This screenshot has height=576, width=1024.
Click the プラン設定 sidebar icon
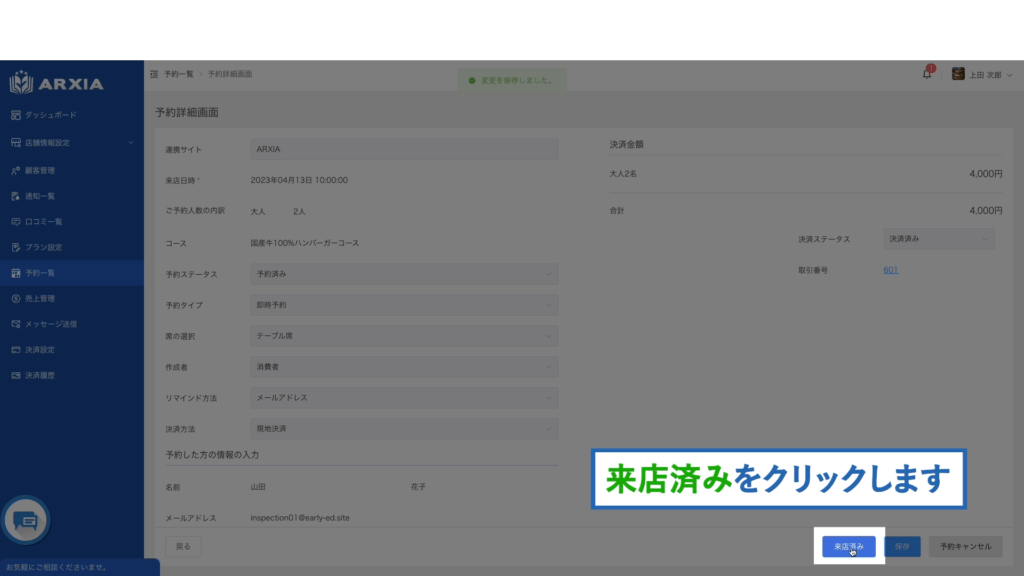[x=16, y=247]
